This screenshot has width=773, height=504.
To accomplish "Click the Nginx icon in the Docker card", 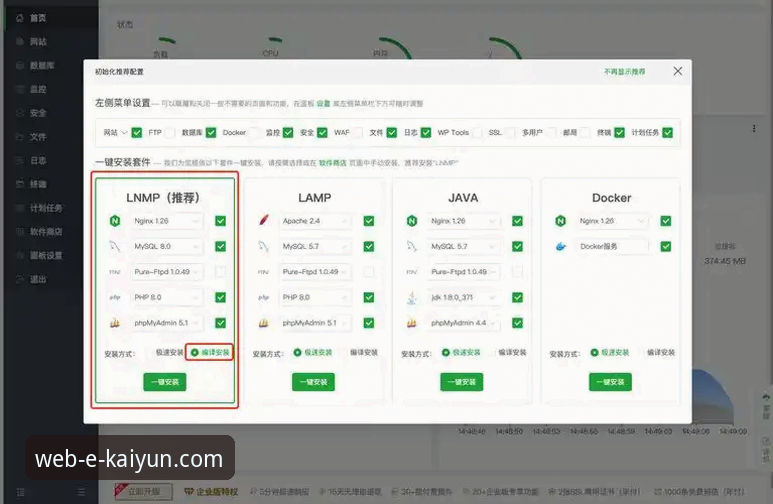I will coord(561,221).
